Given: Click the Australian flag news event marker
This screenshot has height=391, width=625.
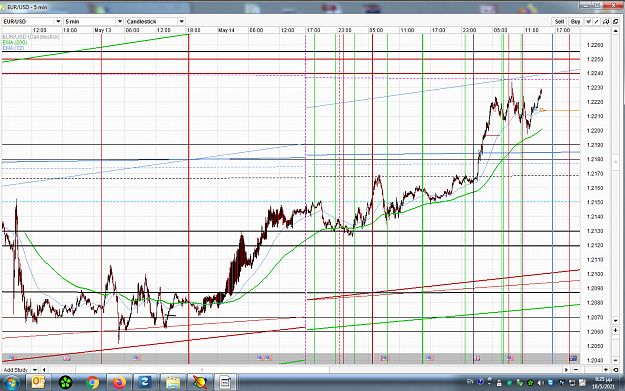Looking at the screenshot, I should pyautogui.click(x=574, y=358).
